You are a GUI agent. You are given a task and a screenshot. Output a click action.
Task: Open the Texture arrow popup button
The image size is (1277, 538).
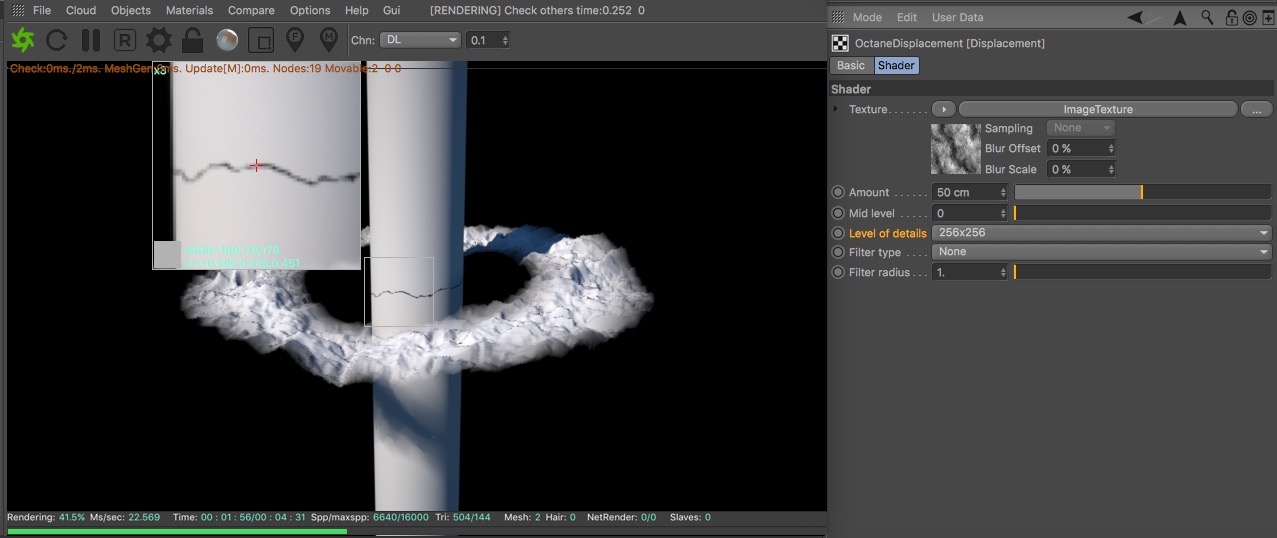943,109
